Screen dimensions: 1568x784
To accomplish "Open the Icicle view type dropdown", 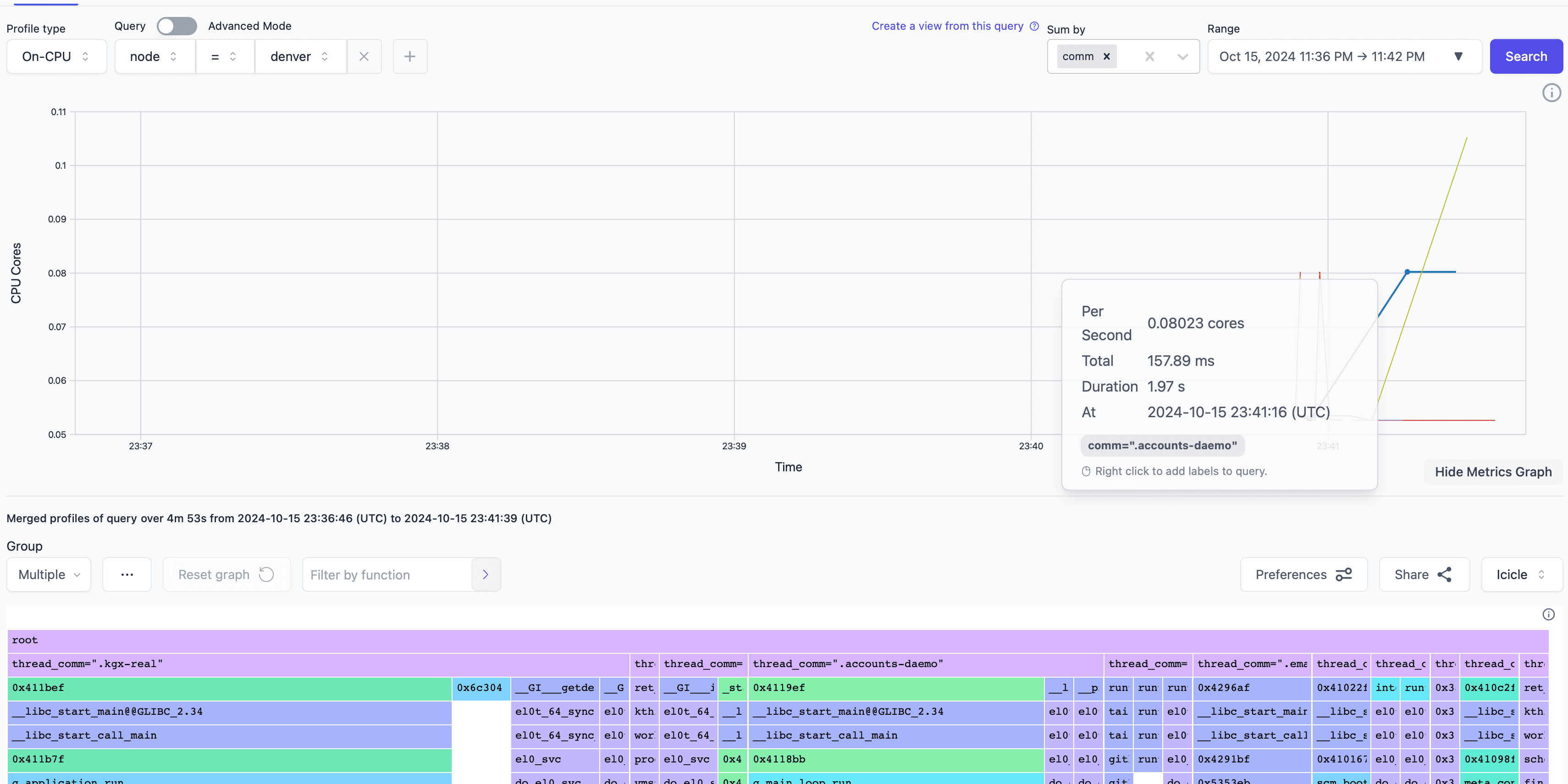I will [x=1521, y=574].
